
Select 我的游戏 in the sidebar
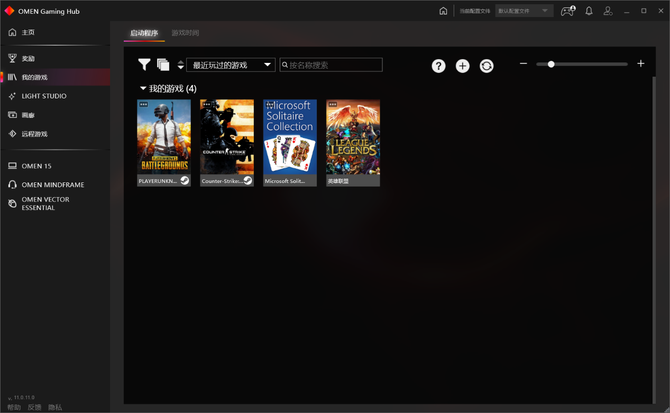(x=55, y=77)
